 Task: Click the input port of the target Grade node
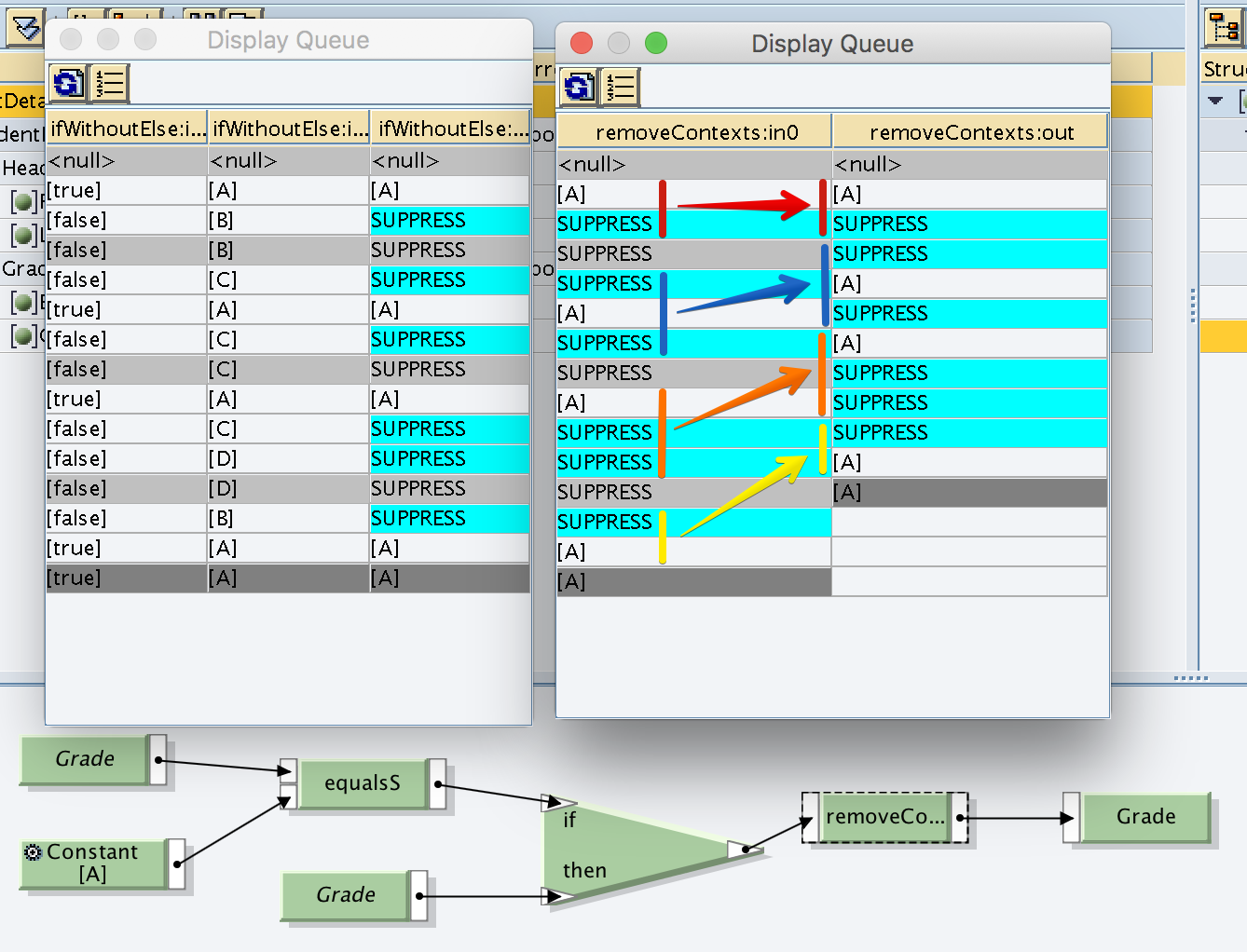pos(1072,818)
